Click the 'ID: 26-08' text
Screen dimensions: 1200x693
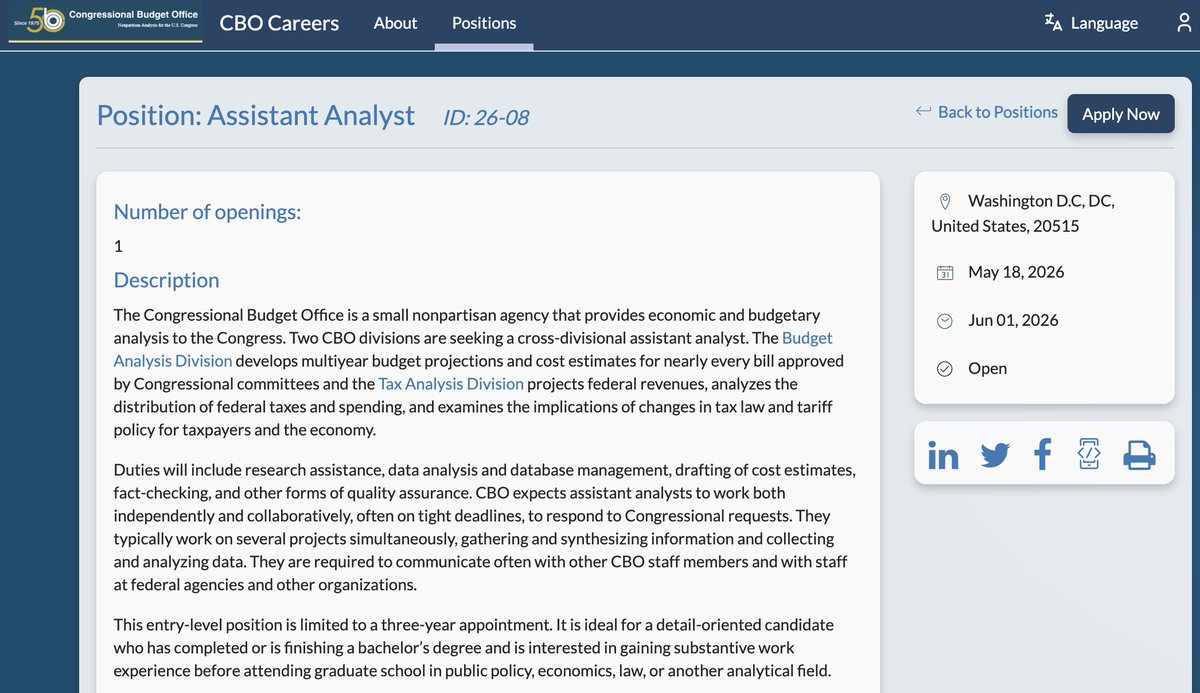click(x=486, y=118)
